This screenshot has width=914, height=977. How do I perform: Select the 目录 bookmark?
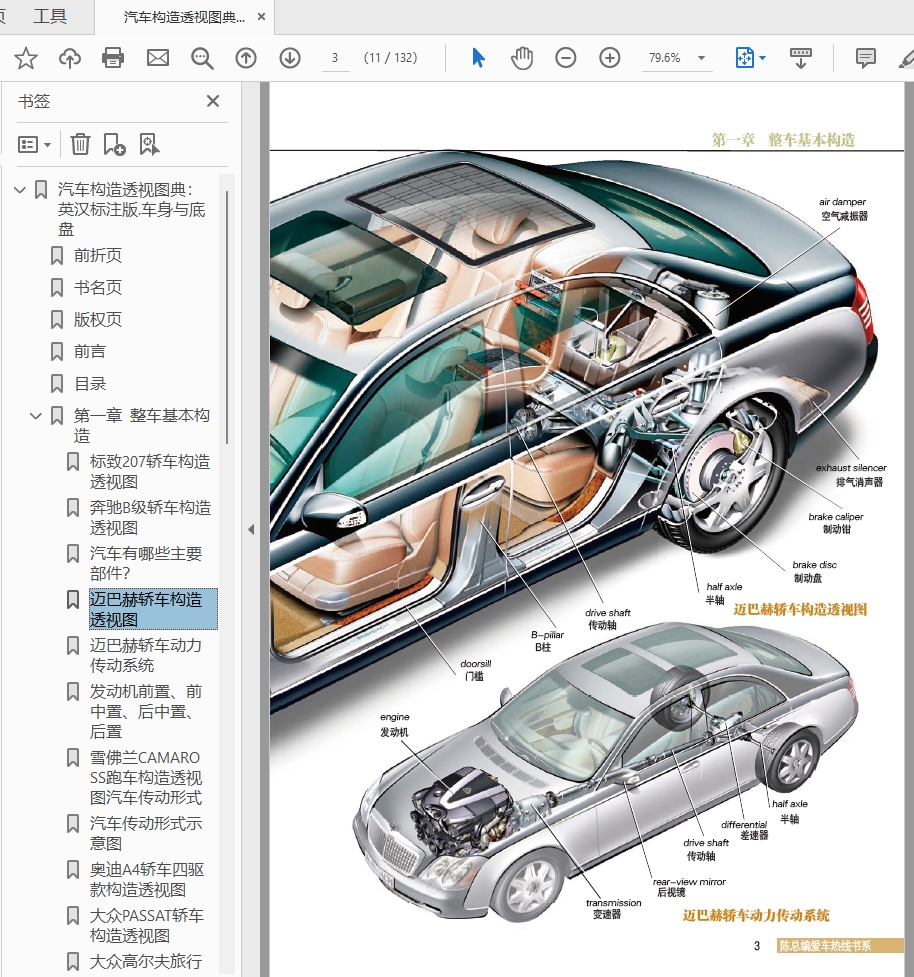coord(90,384)
